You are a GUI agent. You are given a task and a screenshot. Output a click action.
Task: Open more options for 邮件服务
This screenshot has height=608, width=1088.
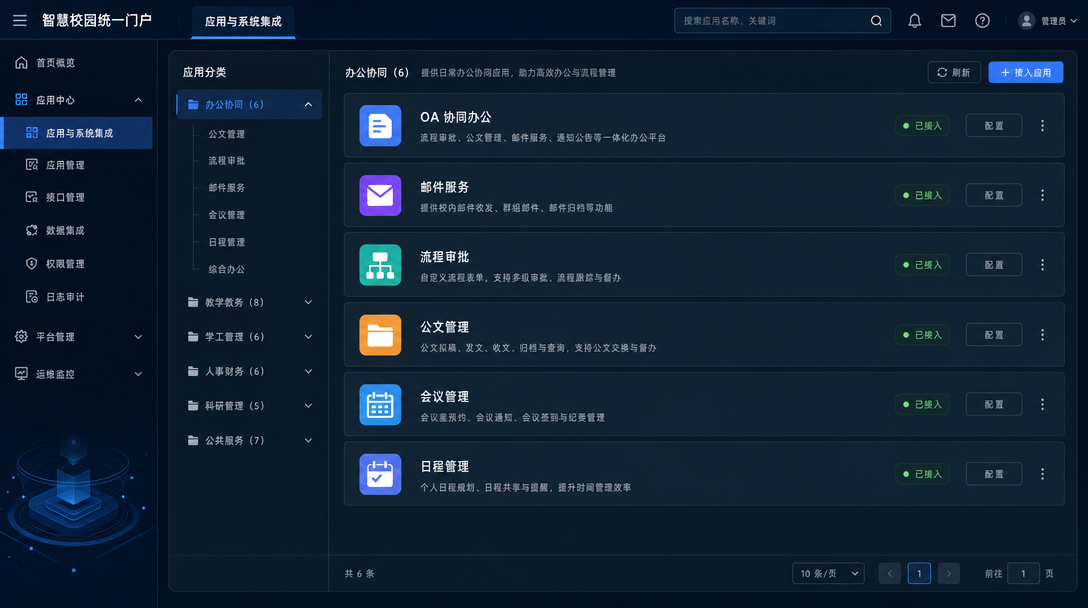tap(1042, 195)
